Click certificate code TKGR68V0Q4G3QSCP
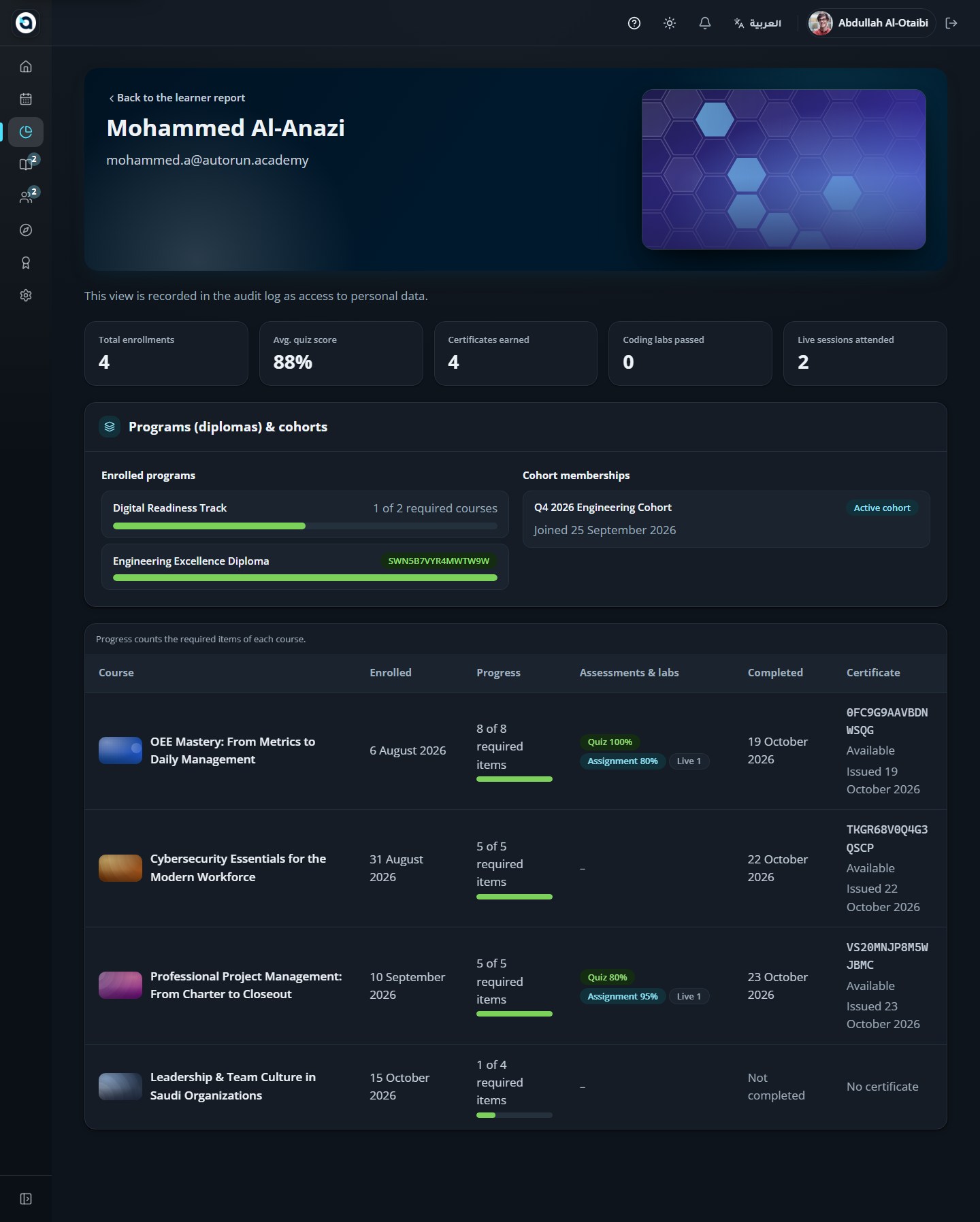Viewport: 980px width, 1222px height. 887,839
